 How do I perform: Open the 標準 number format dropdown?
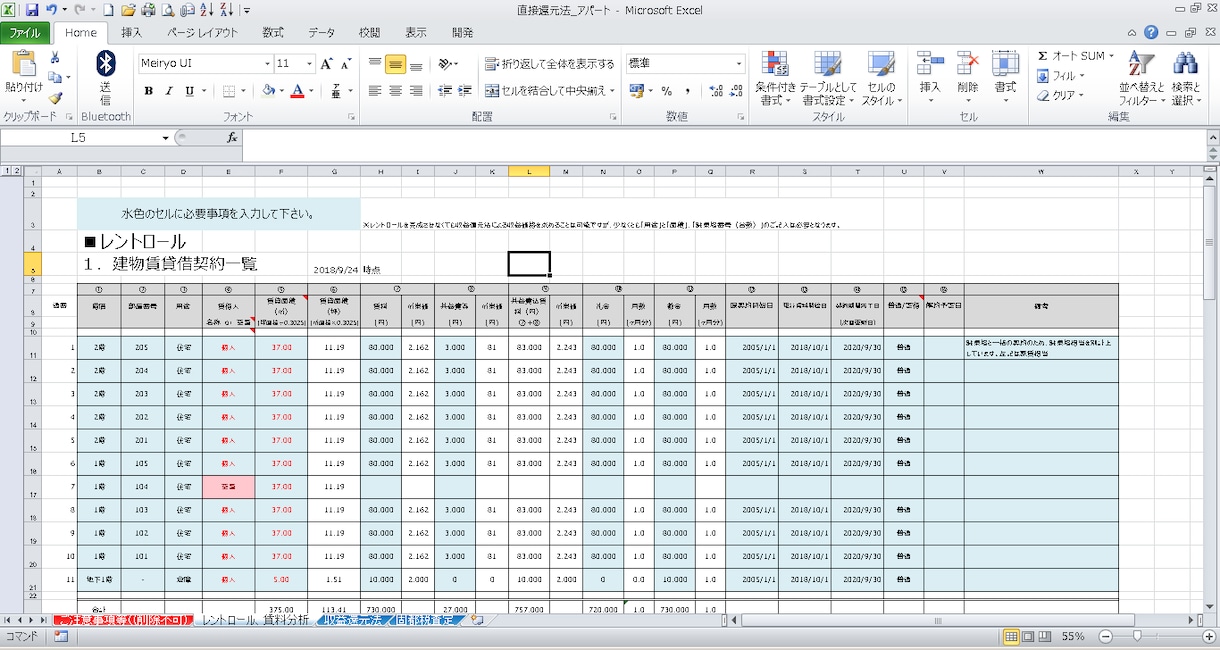pos(739,64)
